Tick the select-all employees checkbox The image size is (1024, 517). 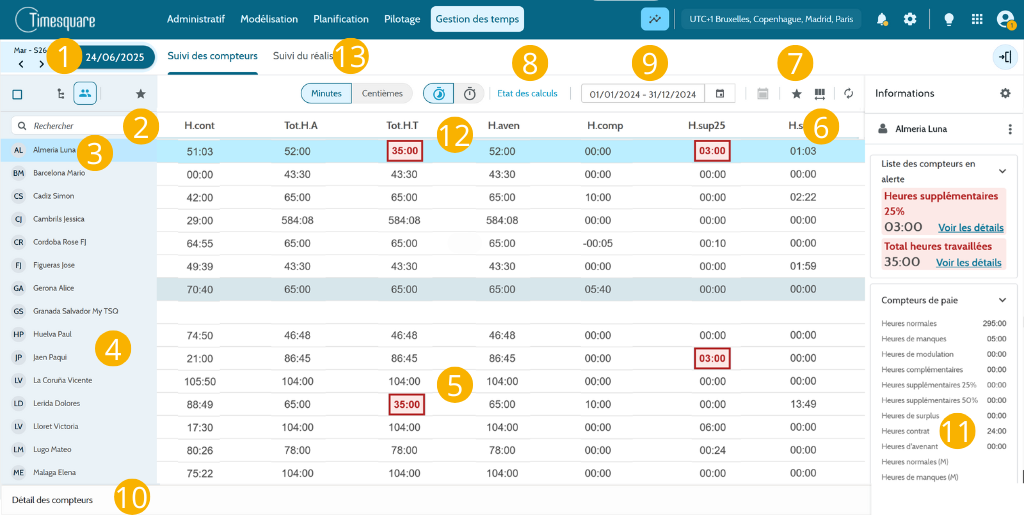(x=18, y=94)
